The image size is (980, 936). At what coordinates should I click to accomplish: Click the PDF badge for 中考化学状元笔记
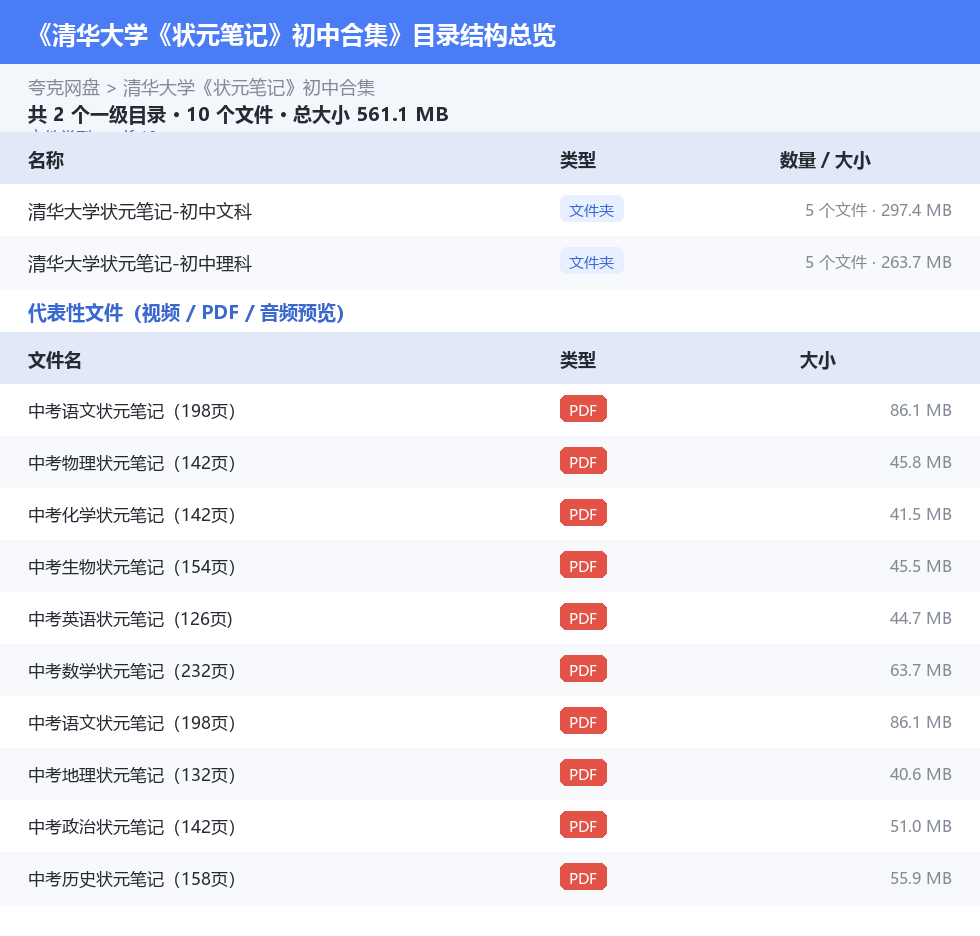(x=583, y=513)
